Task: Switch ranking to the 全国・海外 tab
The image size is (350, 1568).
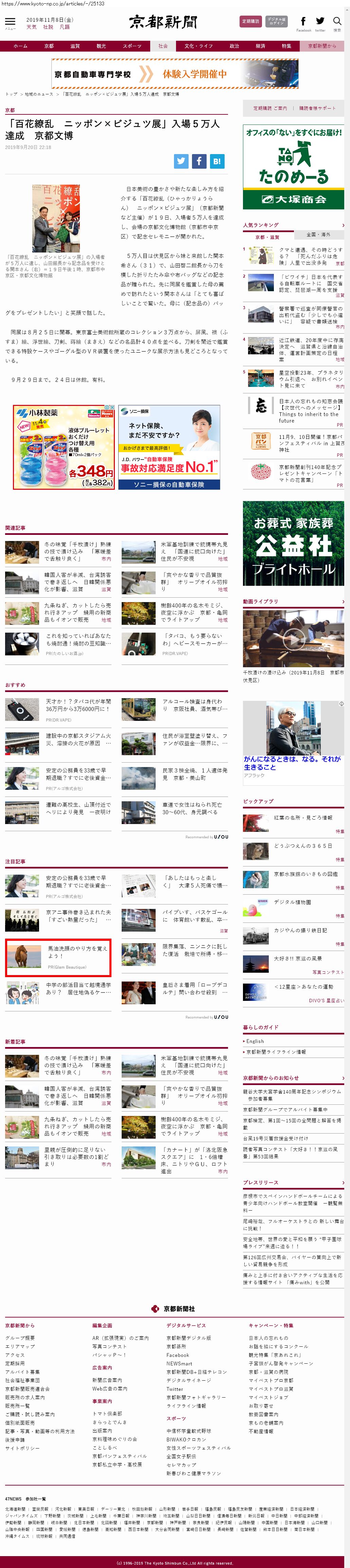Action: (x=318, y=234)
